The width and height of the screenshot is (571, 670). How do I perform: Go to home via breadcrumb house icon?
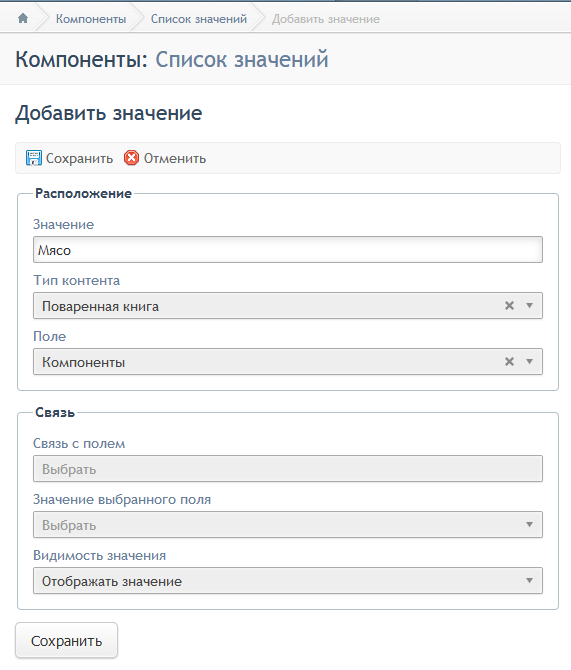(23, 18)
